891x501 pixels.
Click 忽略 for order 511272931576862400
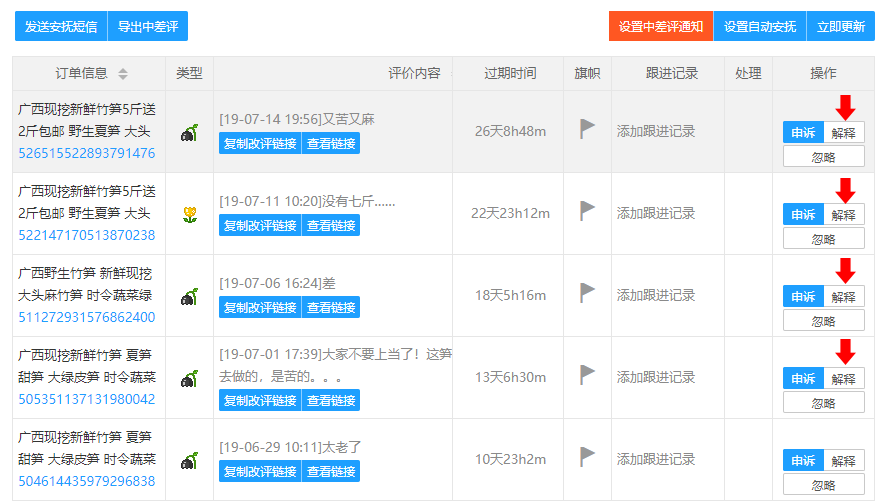click(823, 320)
